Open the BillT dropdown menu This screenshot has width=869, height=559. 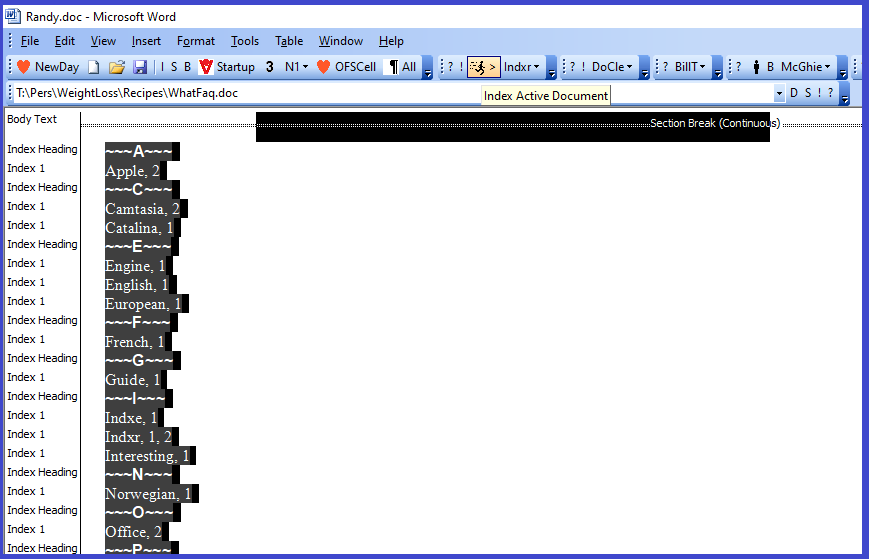point(690,67)
